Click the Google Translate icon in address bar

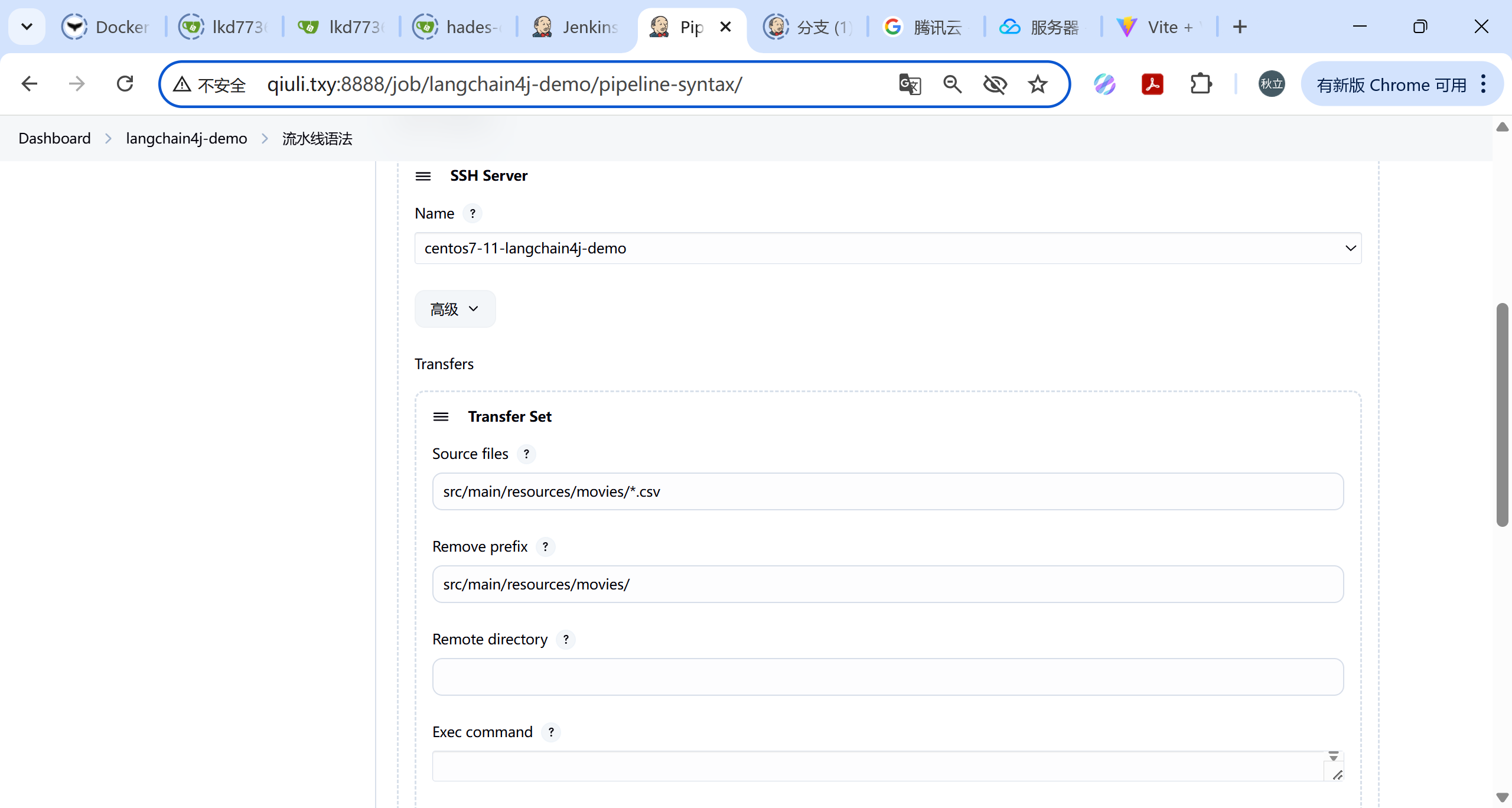[910, 84]
